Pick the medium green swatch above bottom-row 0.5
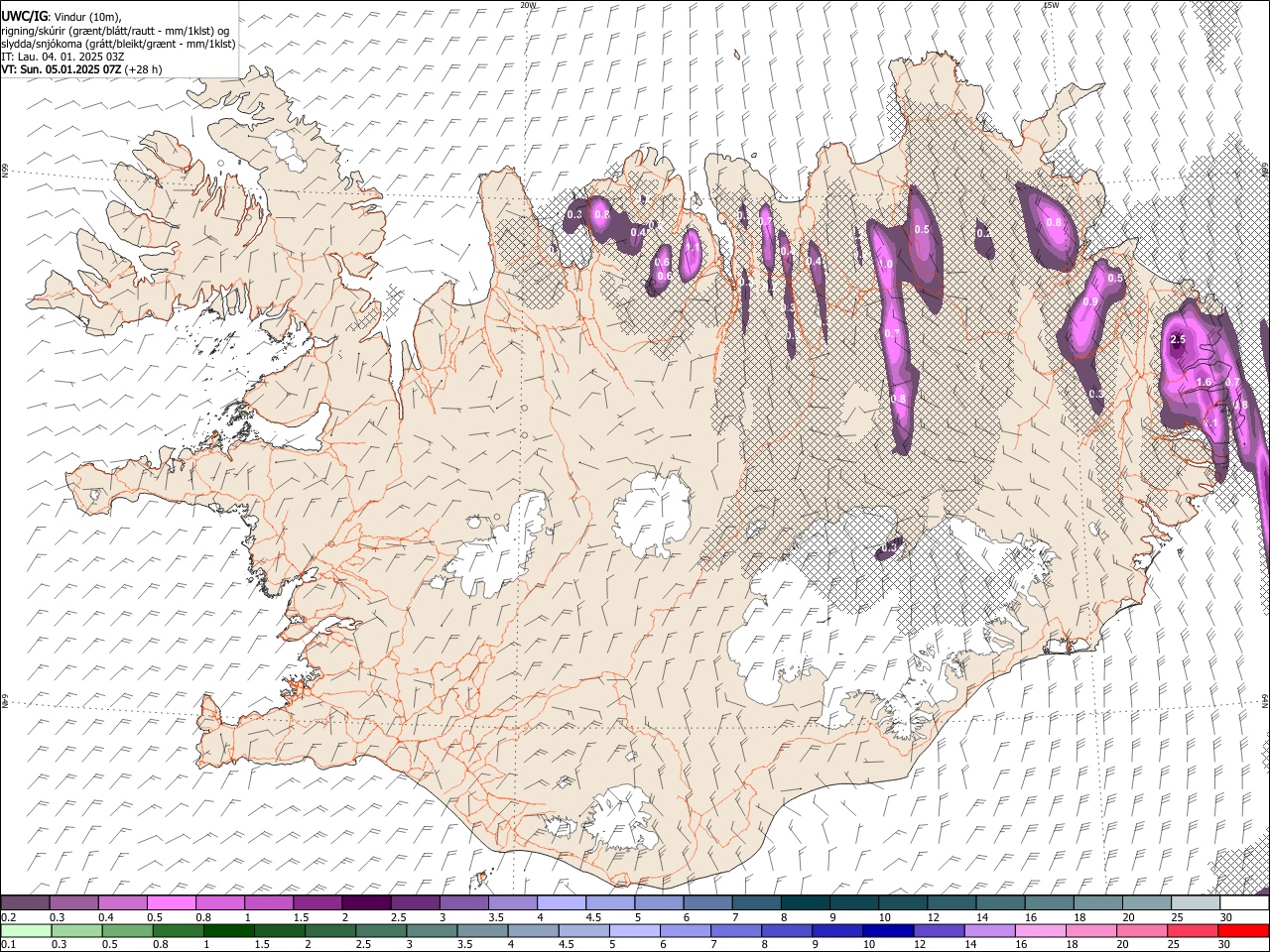 click(127, 931)
